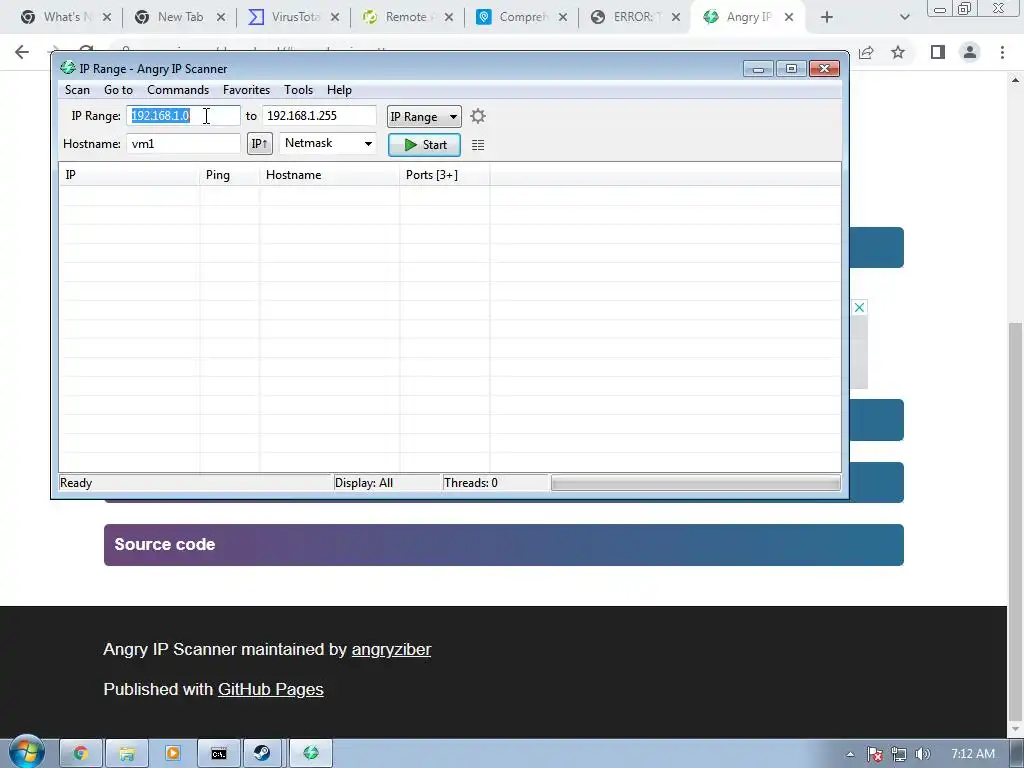Open the media player taskbar icon
Viewport: 1024px width, 768px height.
[172, 754]
